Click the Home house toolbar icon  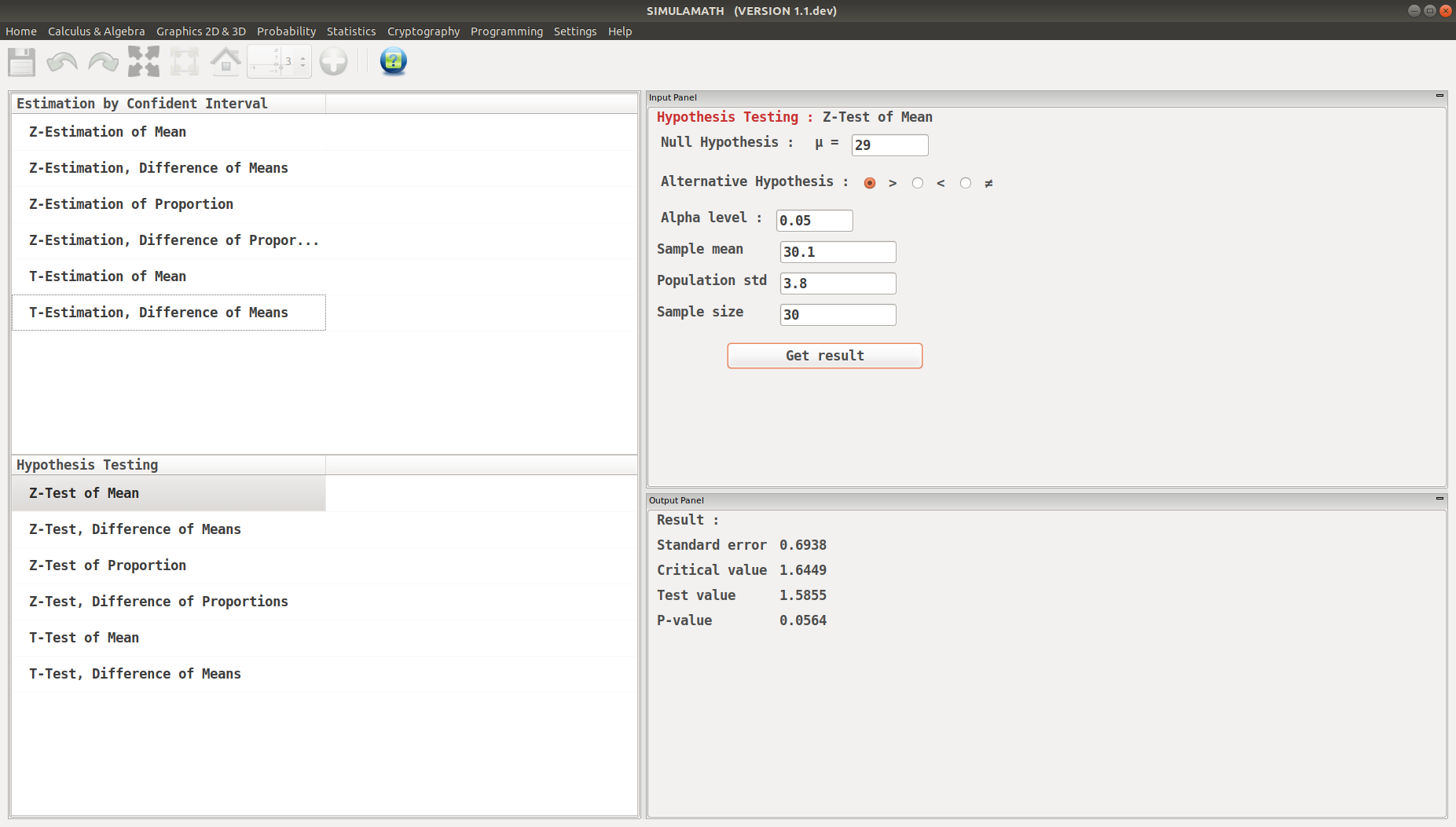(x=226, y=61)
